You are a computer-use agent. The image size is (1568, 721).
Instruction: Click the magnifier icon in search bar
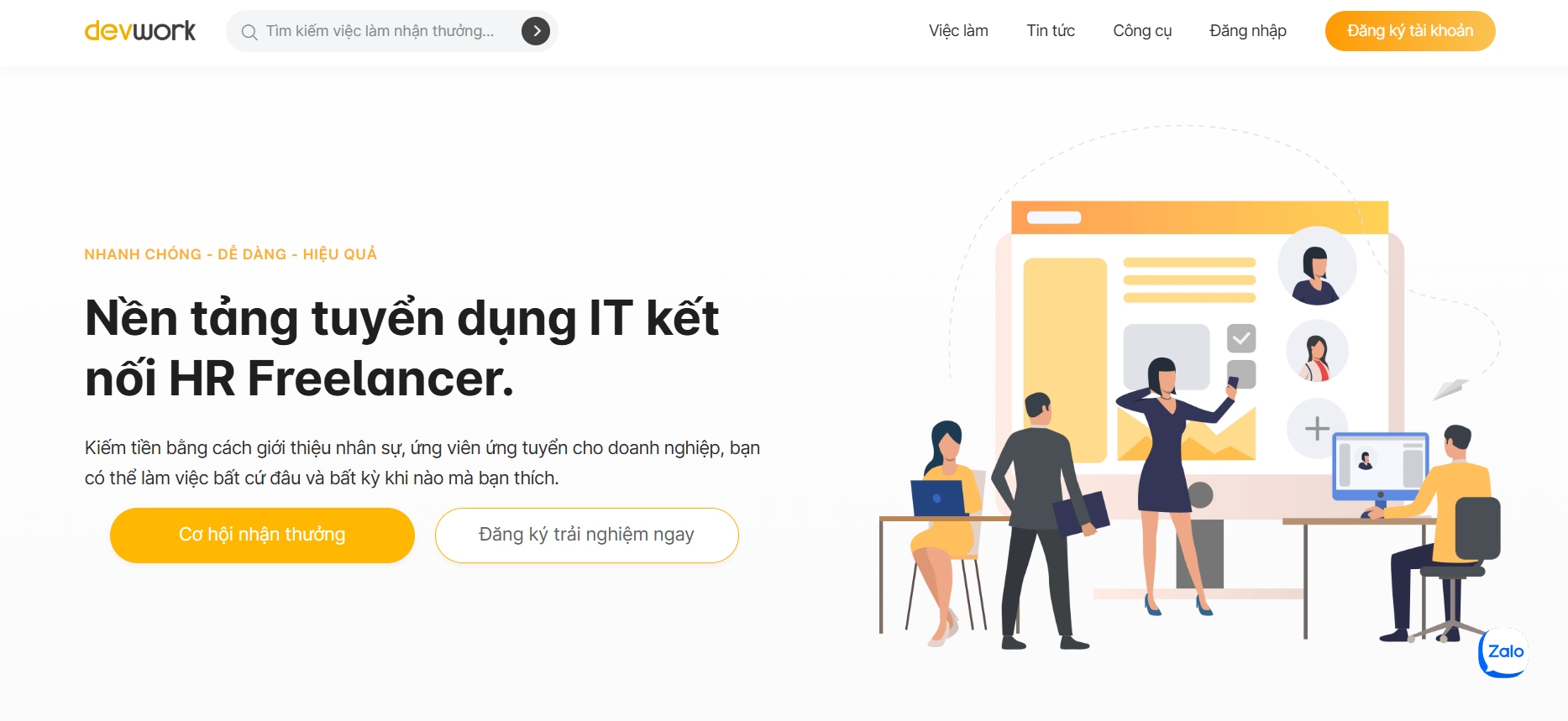click(x=249, y=32)
